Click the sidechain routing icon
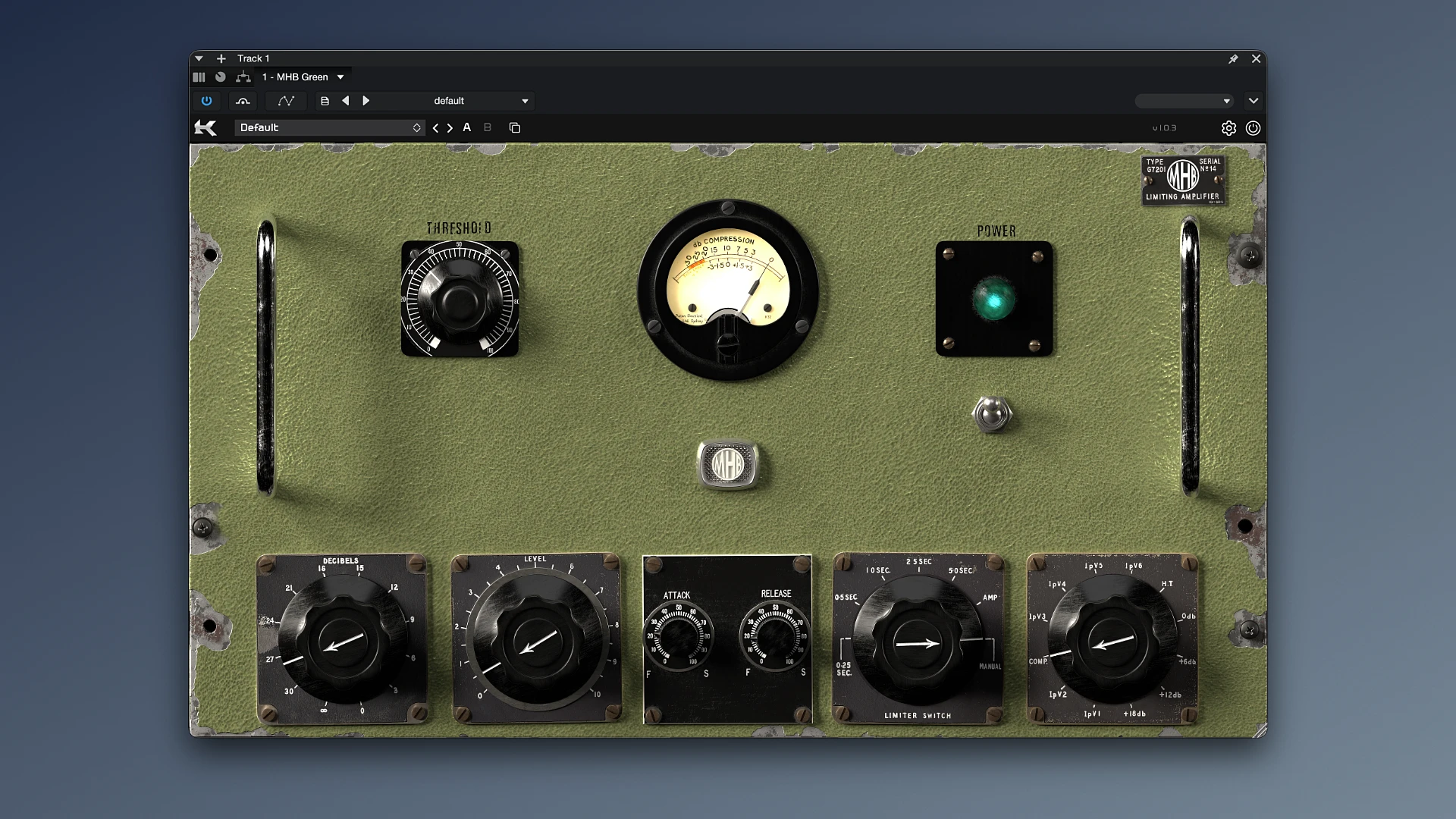The height and width of the screenshot is (819, 1456). [243, 77]
